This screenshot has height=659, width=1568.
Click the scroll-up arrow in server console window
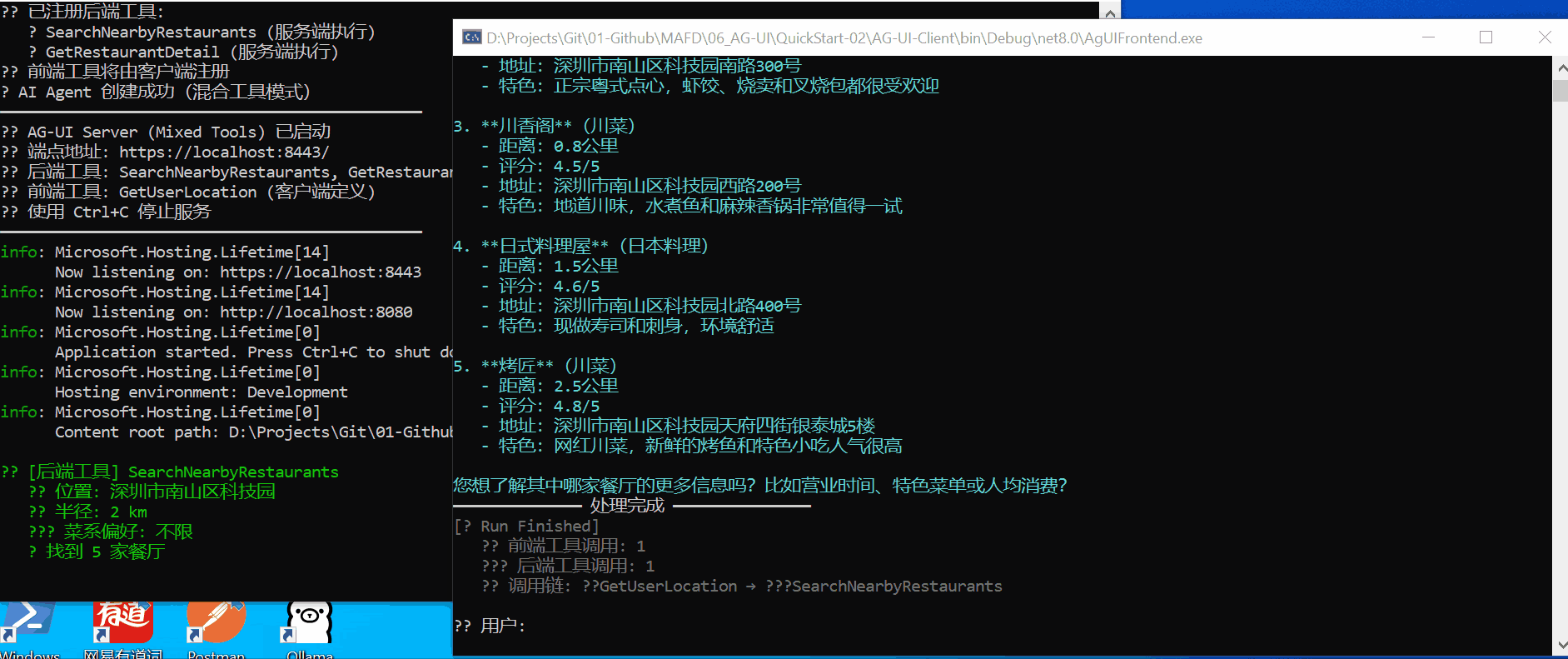[x=1110, y=12]
